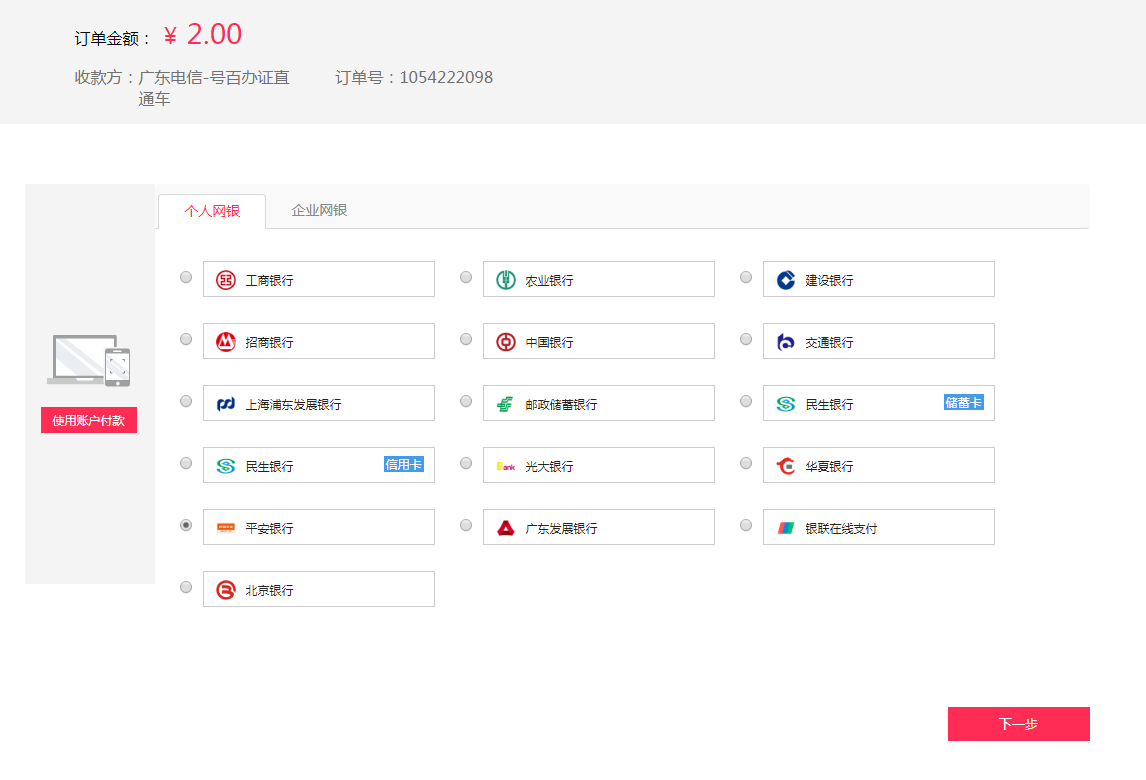The width and height of the screenshot is (1146, 780).
Task: Select the 建设银行 radio button
Action: pyautogui.click(x=746, y=277)
